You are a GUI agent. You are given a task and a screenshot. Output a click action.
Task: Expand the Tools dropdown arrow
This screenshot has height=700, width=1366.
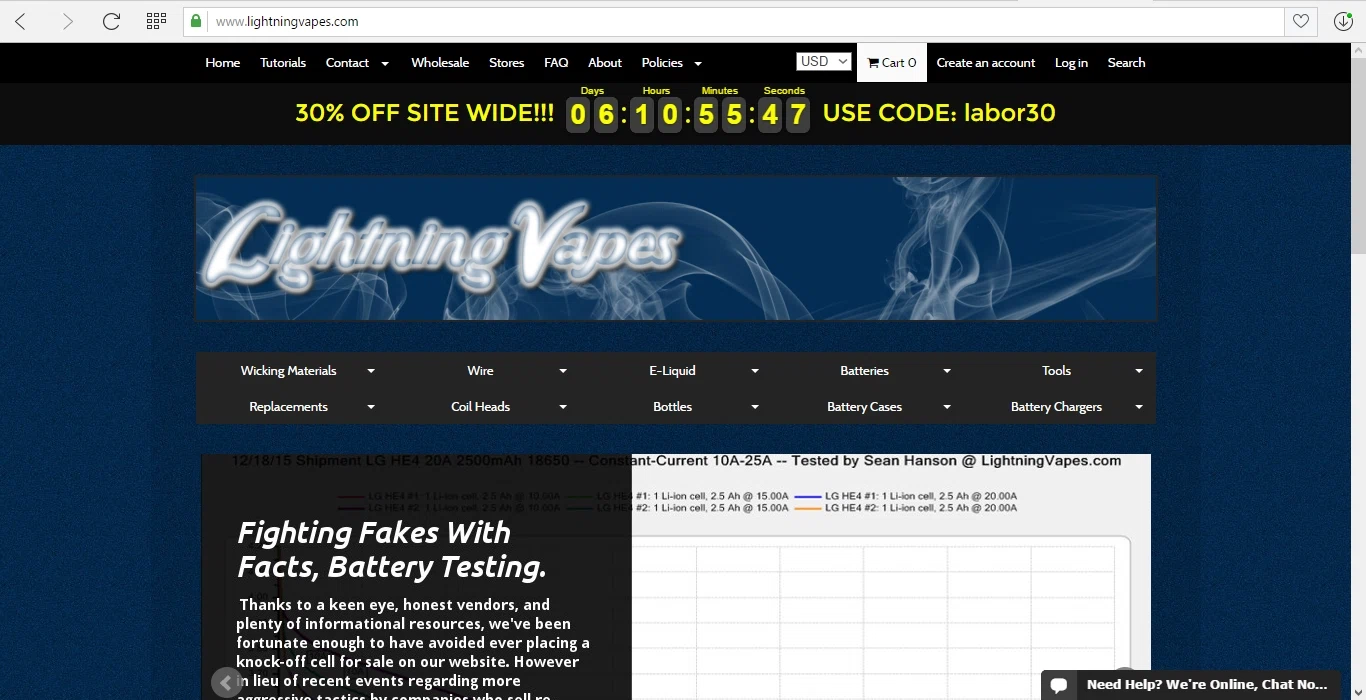click(1139, 371)
